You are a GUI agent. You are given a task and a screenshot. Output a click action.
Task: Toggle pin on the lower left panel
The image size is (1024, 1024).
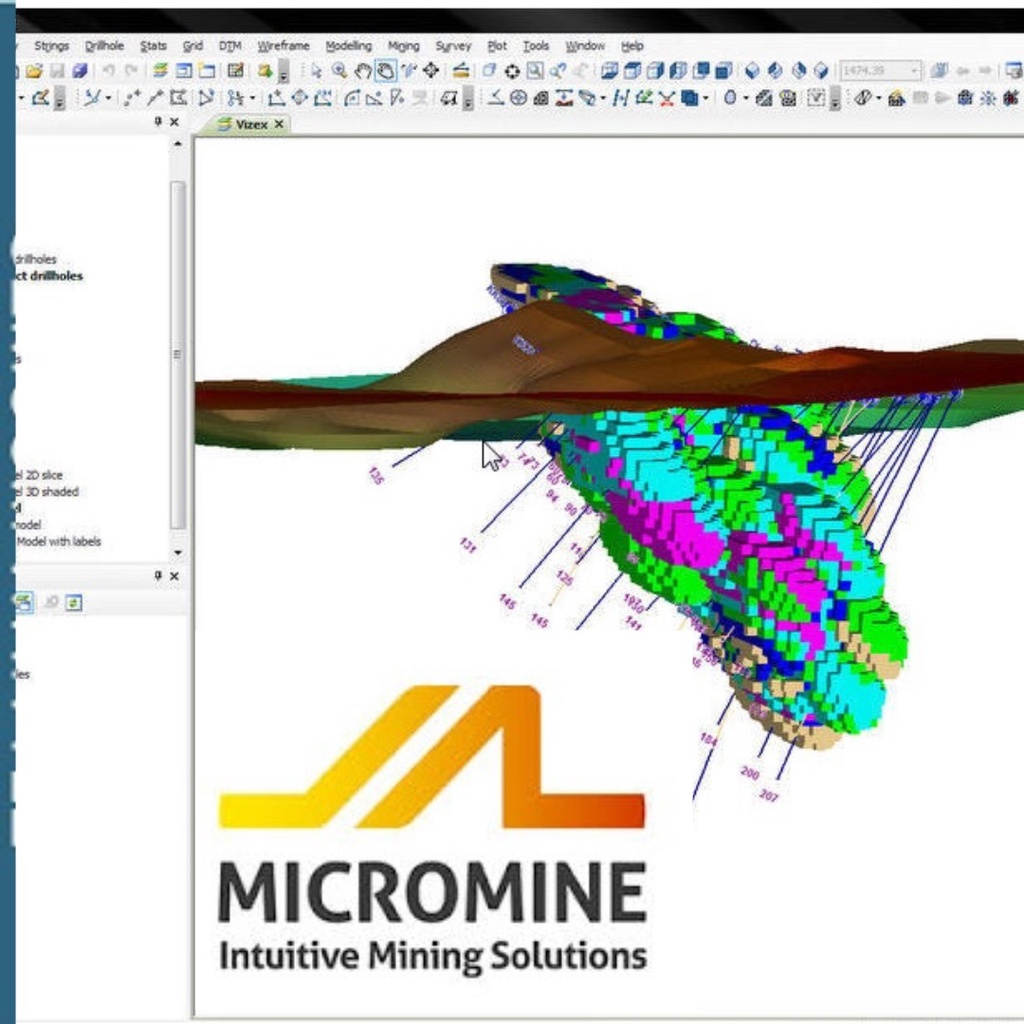pos(158,577)
